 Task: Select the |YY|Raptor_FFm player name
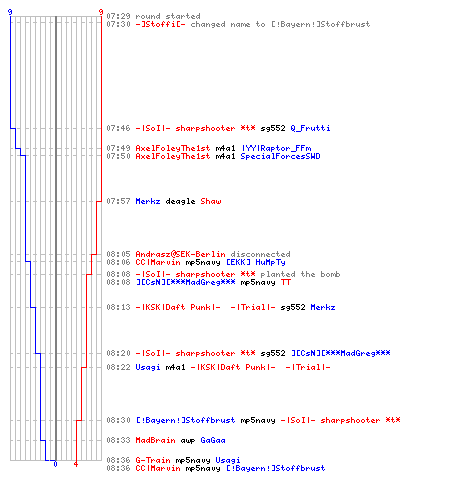click(277, 148)
